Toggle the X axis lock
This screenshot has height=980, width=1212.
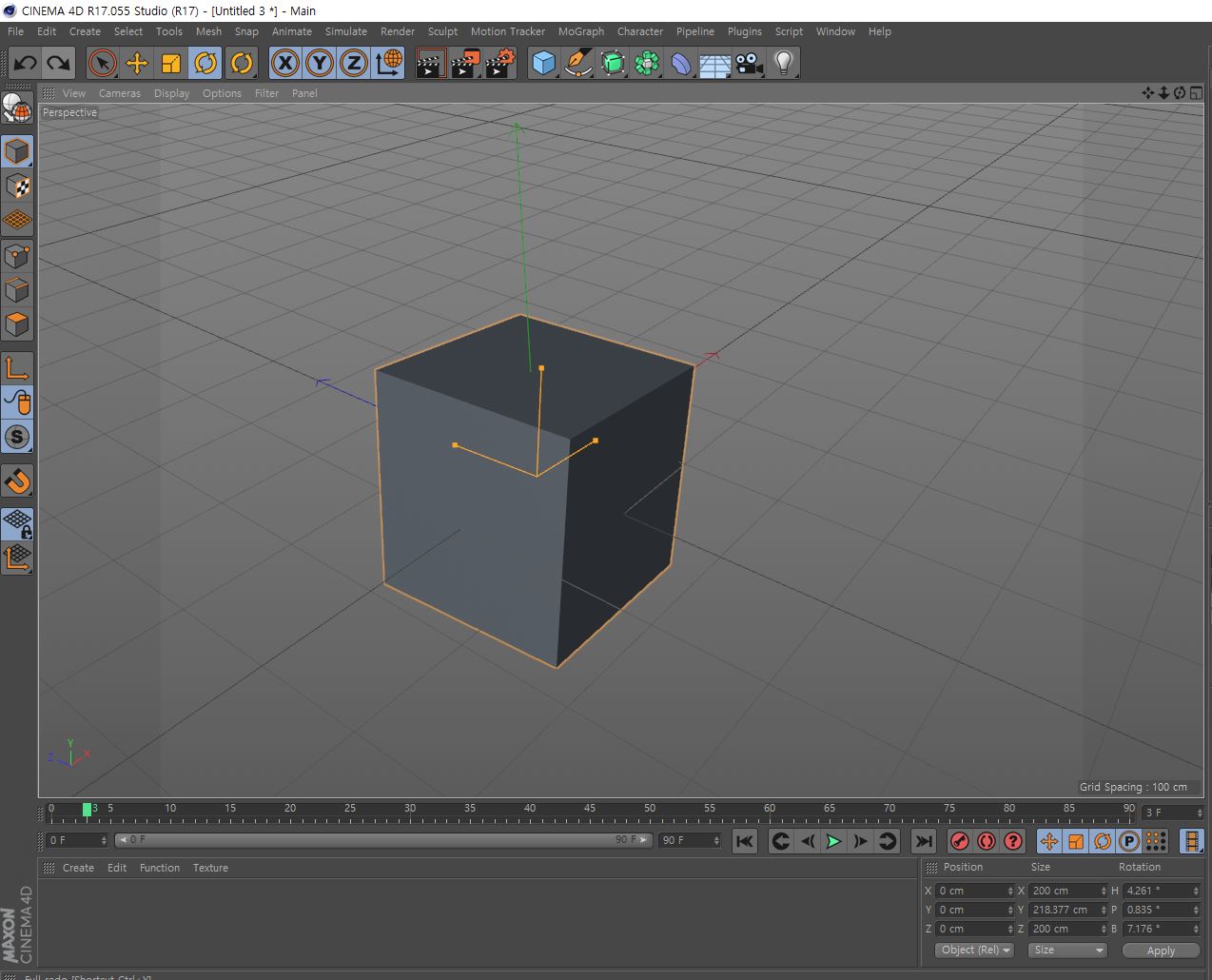click(x=284, y=64)
